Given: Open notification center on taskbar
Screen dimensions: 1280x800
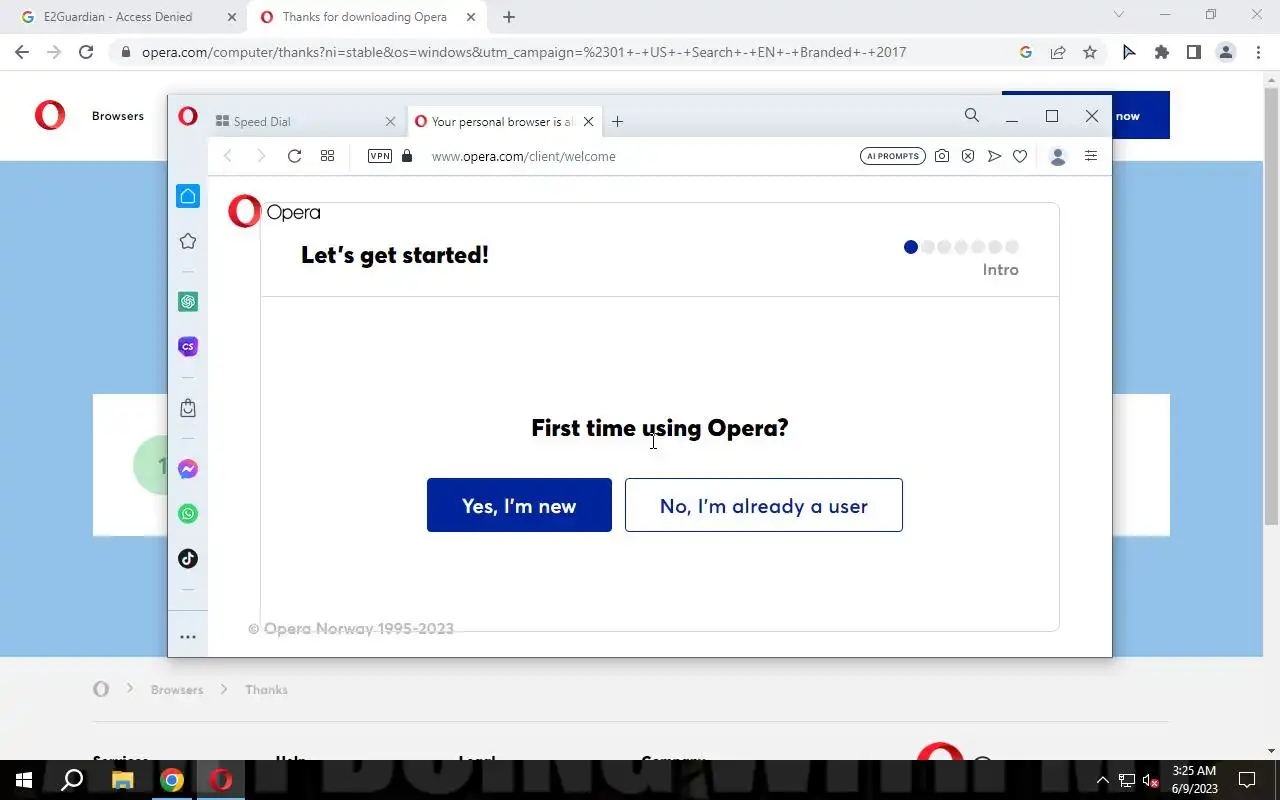Looking at the screenshot, I should tap(1247, 780).
